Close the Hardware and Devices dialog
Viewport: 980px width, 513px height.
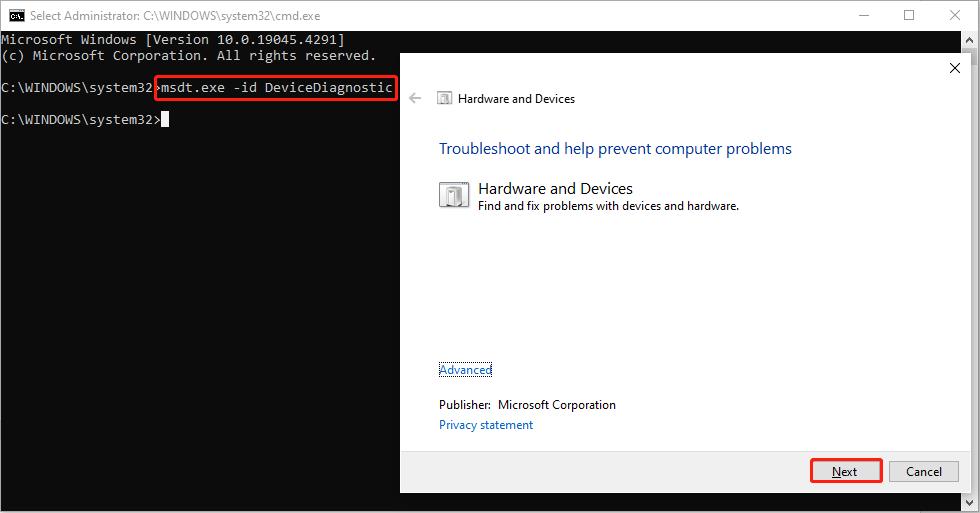pos(954,68)
